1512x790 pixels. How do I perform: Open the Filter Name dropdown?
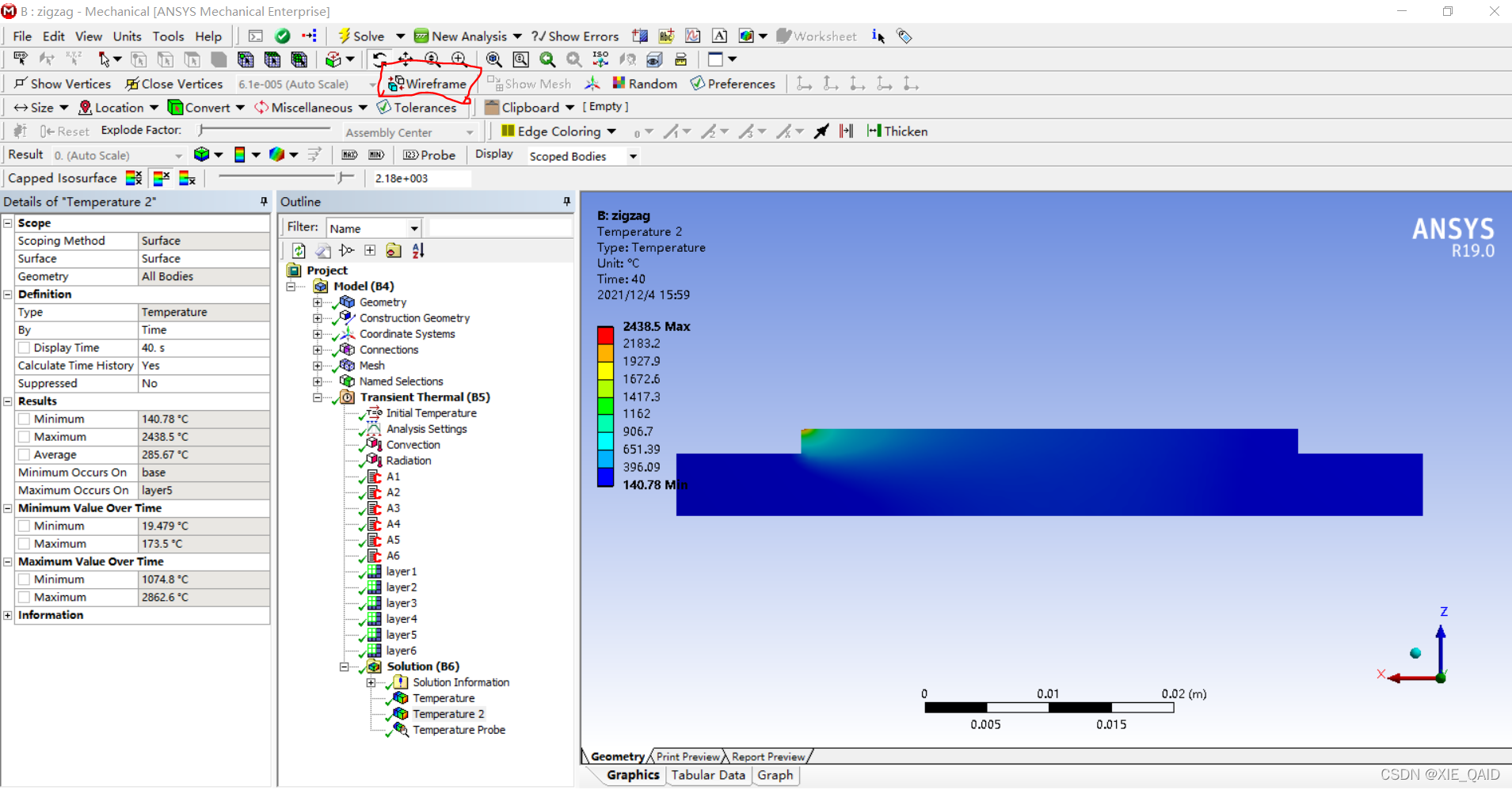tap(414, 228)
